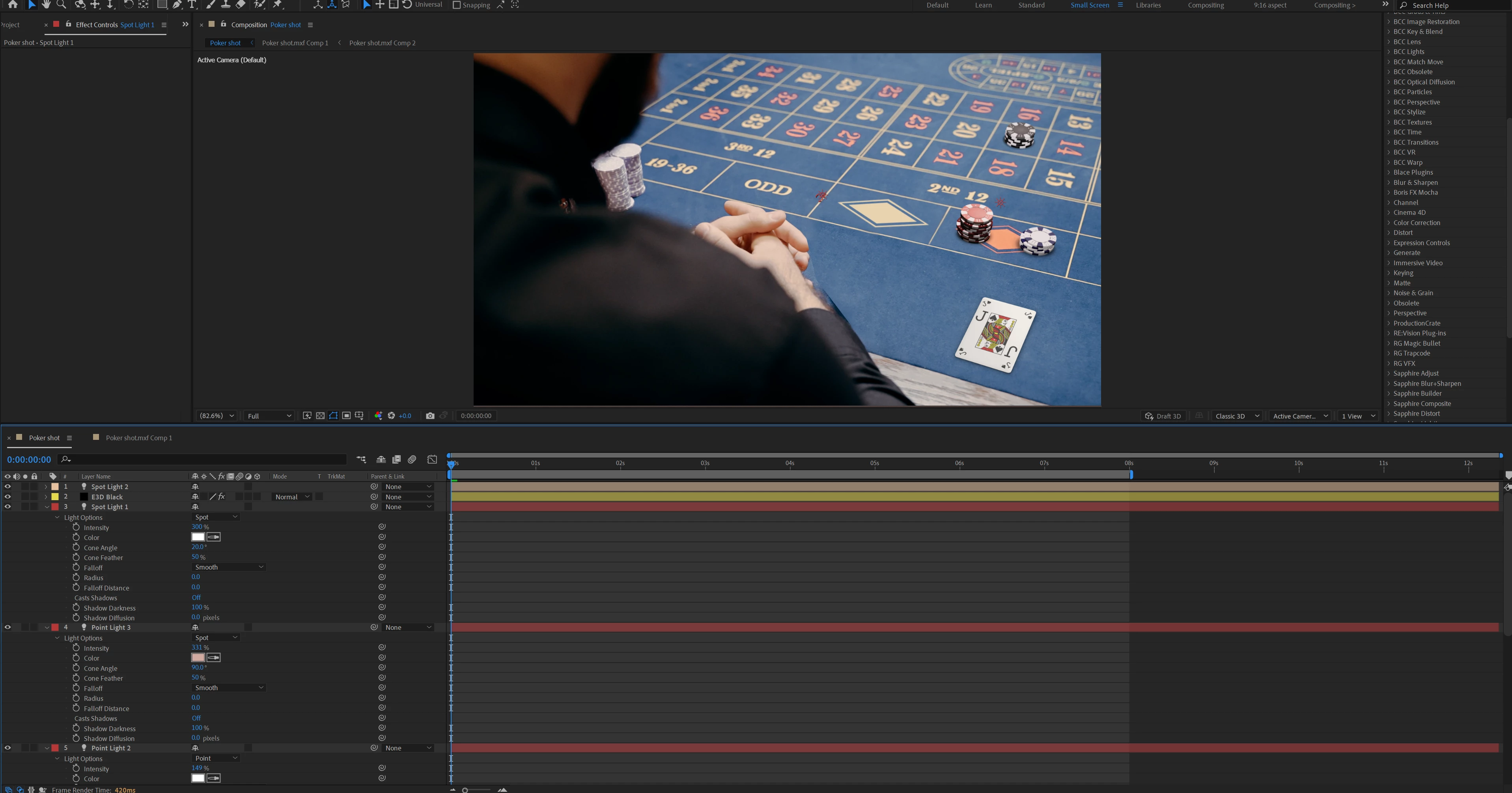Select the Pen tool in toolbar
The image size is (1512, 793).
click(177, 5)
